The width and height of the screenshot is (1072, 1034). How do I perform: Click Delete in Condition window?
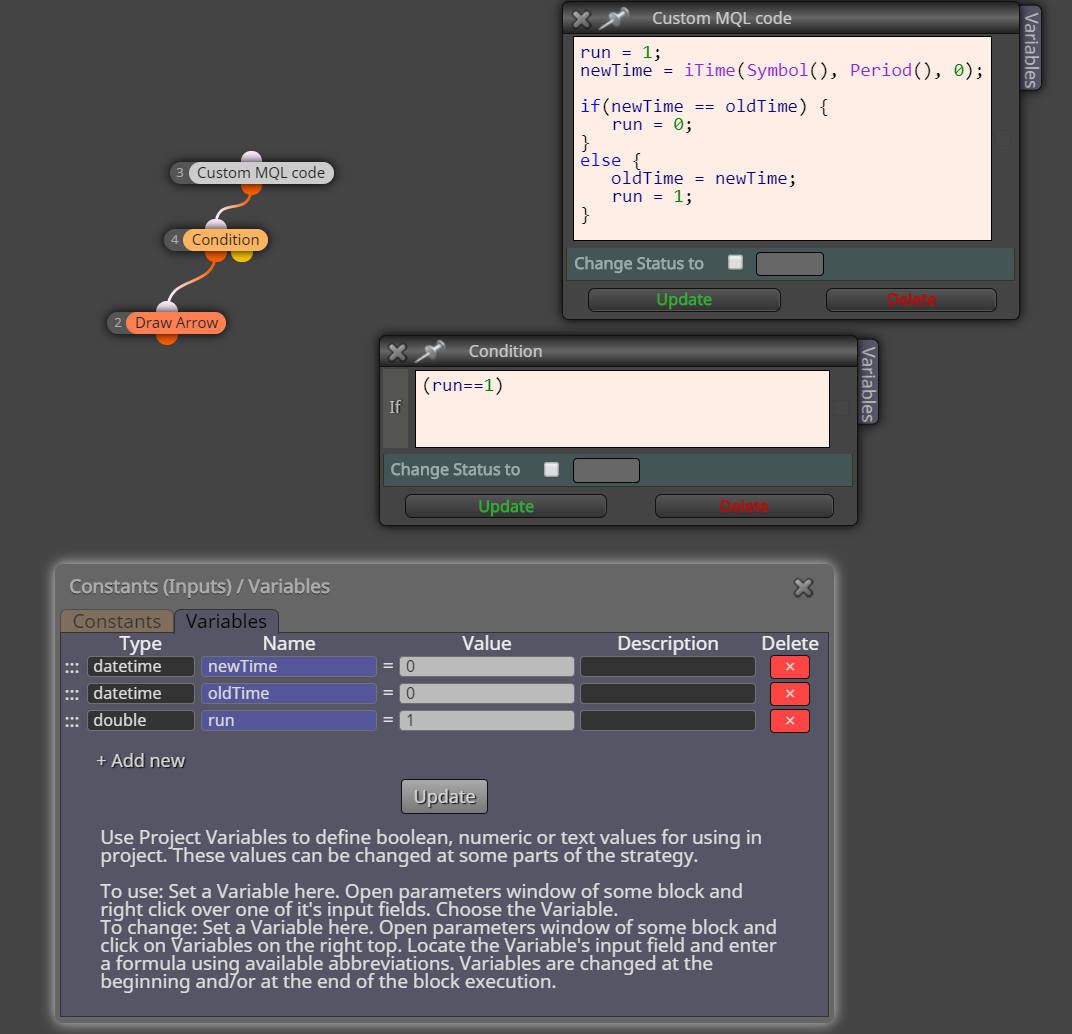coord(744,506)
